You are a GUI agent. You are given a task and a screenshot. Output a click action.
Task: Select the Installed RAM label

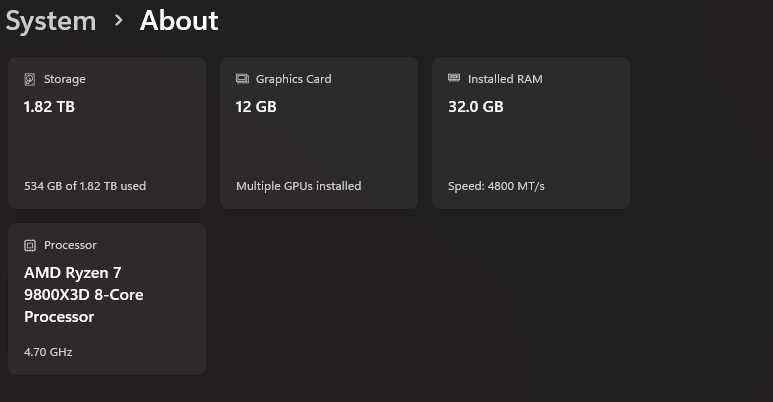[x=505, y=79]
